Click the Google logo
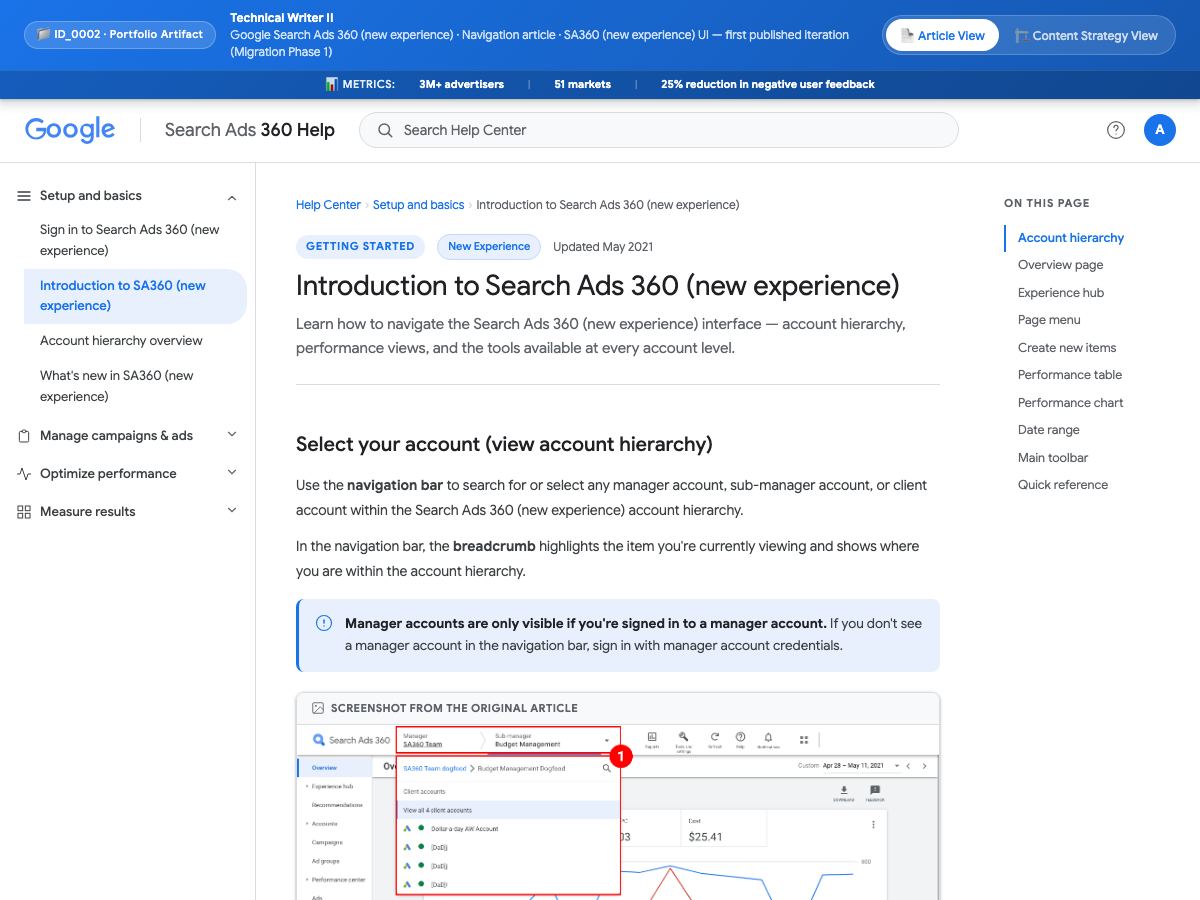This screenshot has height=900, width=1200. pyautogui.click(x=70, y=130)
